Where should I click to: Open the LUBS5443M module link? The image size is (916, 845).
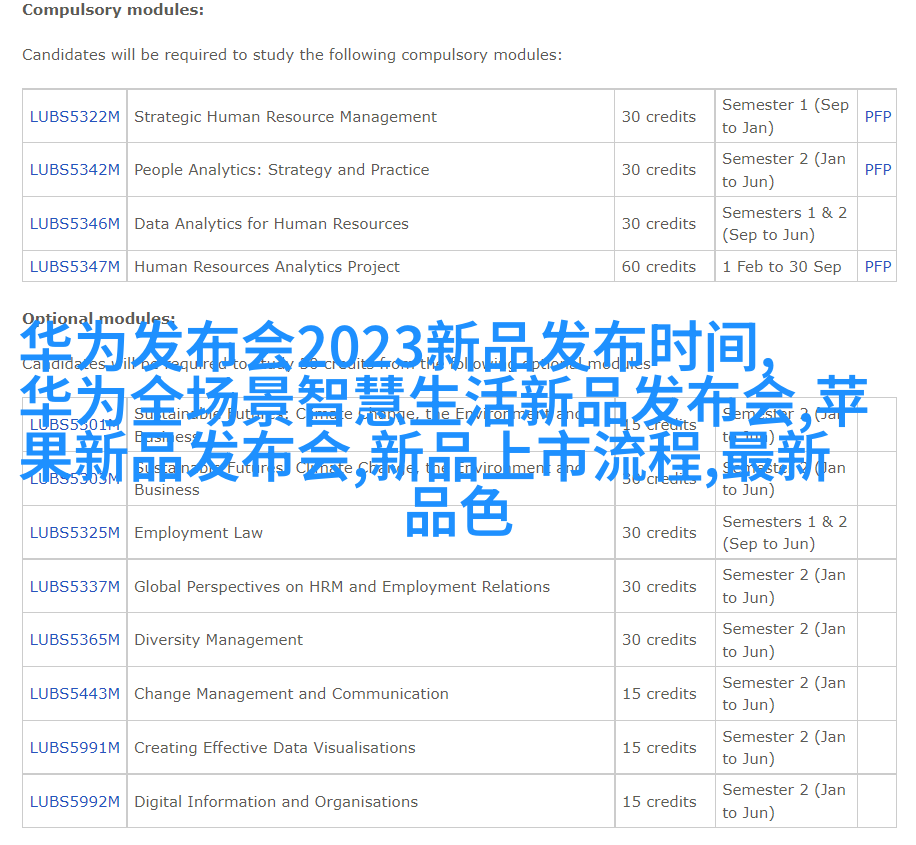tap(75, 694)
